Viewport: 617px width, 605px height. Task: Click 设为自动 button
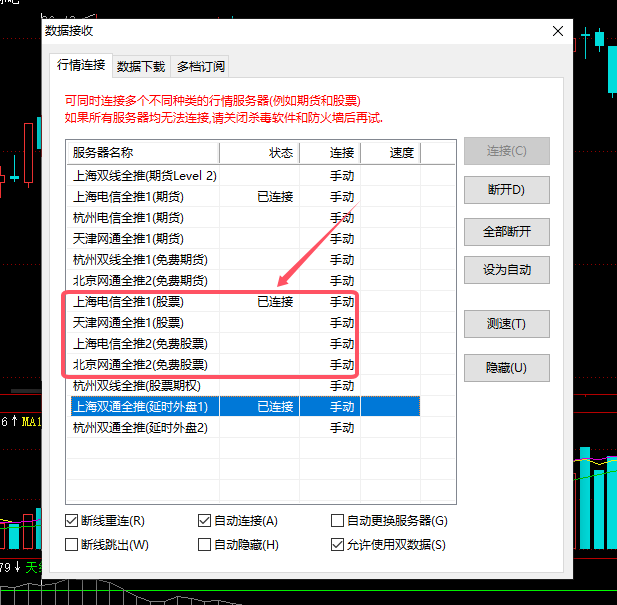pos(506,270)
